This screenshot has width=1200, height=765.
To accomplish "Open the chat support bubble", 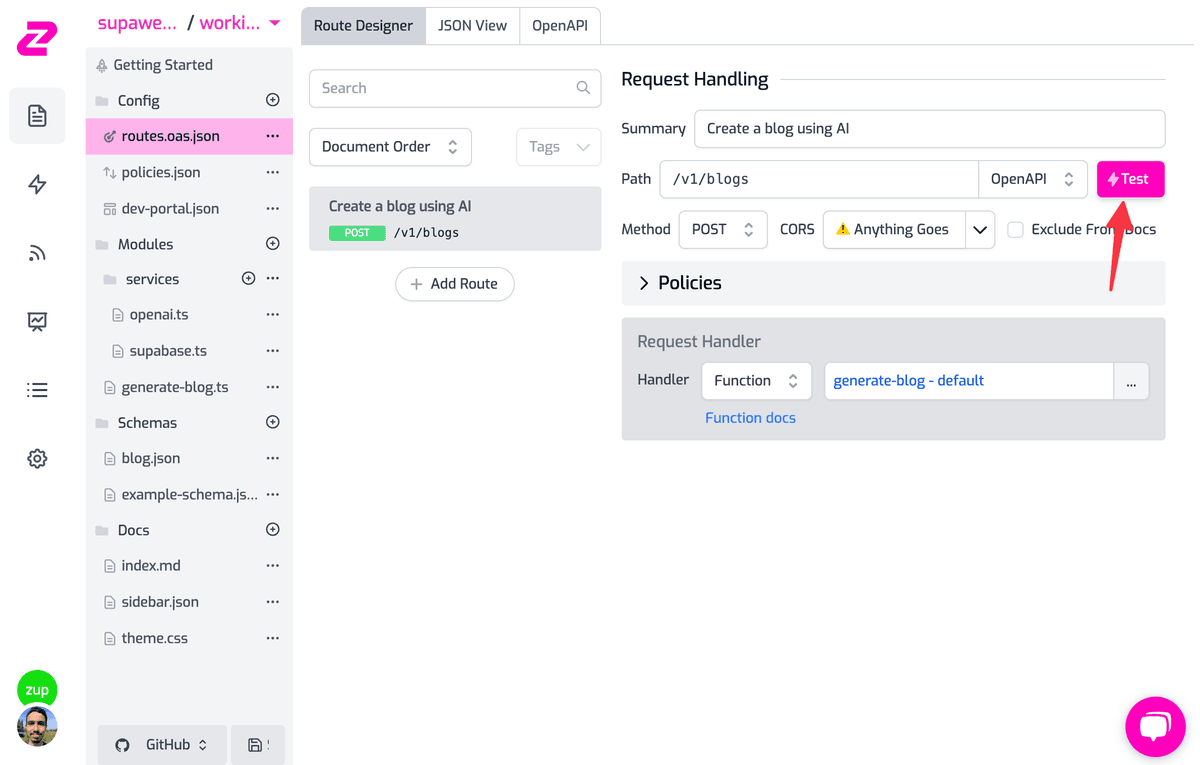I will point(1155,726).
